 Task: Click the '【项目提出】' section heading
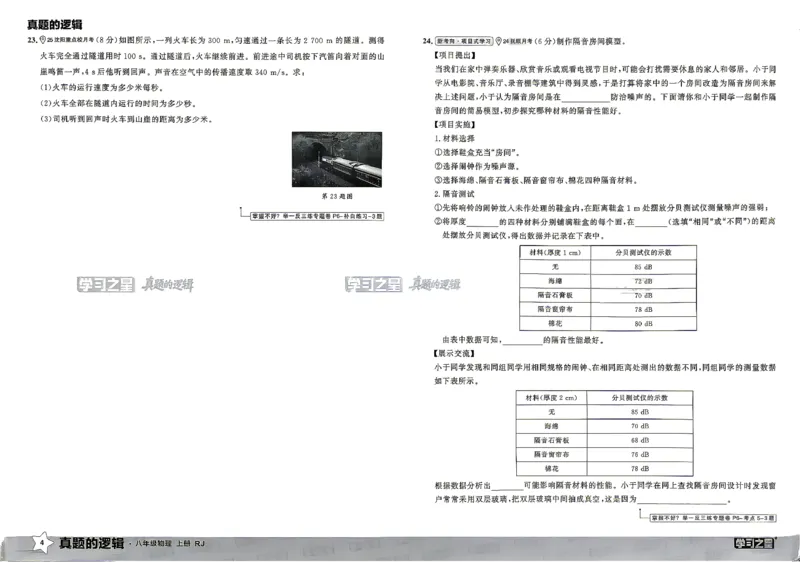click(455, 55)
